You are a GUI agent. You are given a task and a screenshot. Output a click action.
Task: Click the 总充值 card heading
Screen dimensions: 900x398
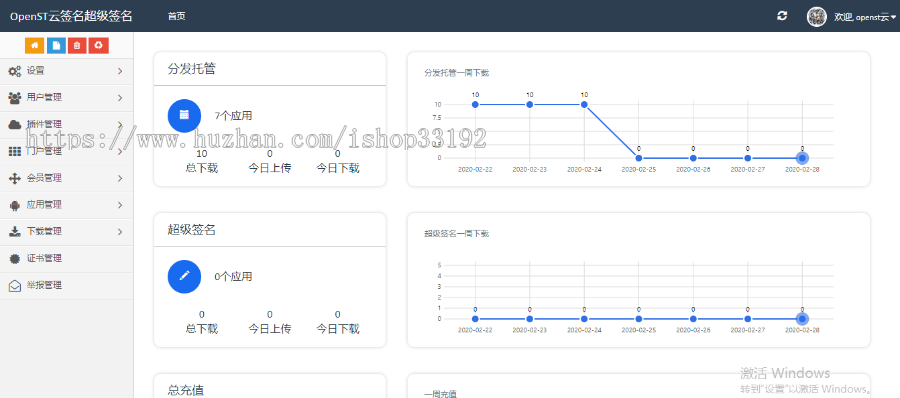pyautogui.click(x=185, y=391)
